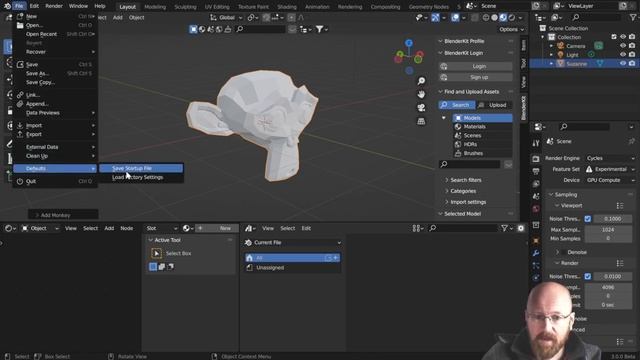Open the Current File library dropdown

[x=293, y=242]
